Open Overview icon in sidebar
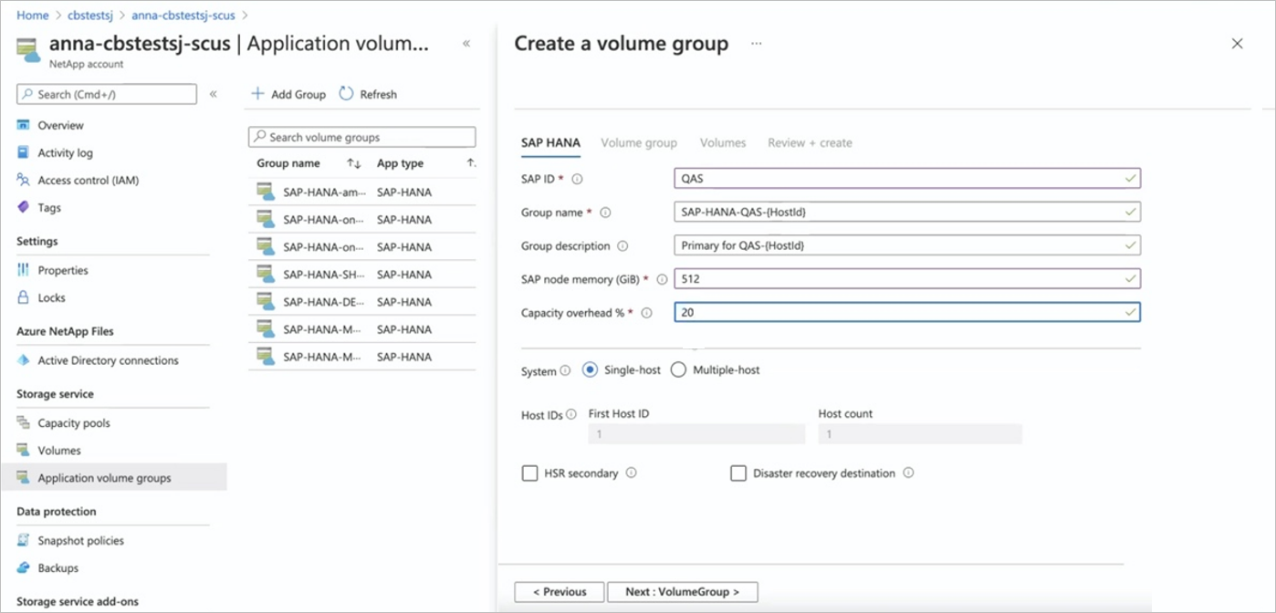Viewport: 1276px width, 613px height. (x=24, y=125)
